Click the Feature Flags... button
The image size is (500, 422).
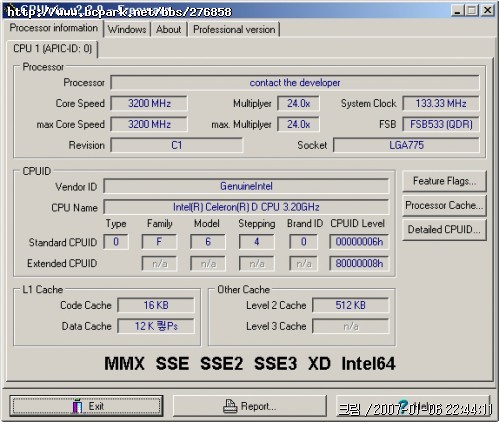[x=444, y=181]
